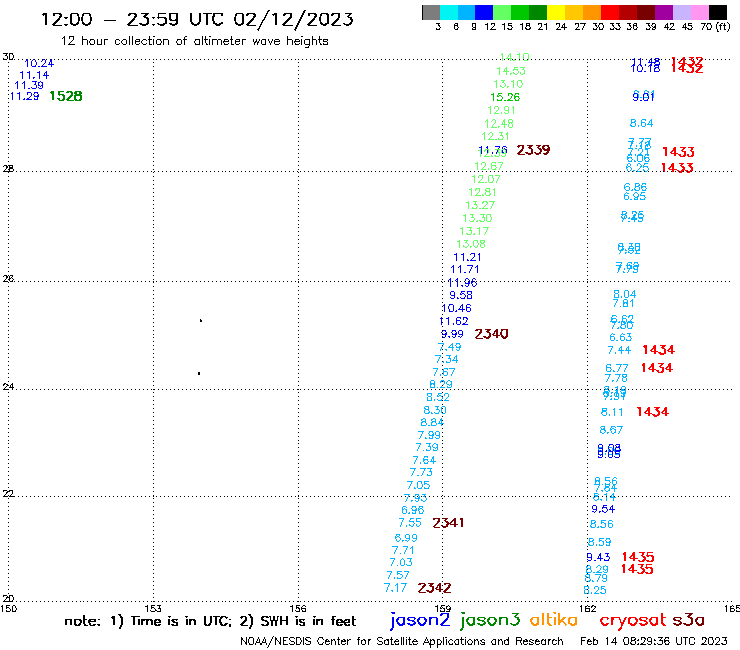
Task: Click the wave height value '8.64'
Action: point(641,124)
